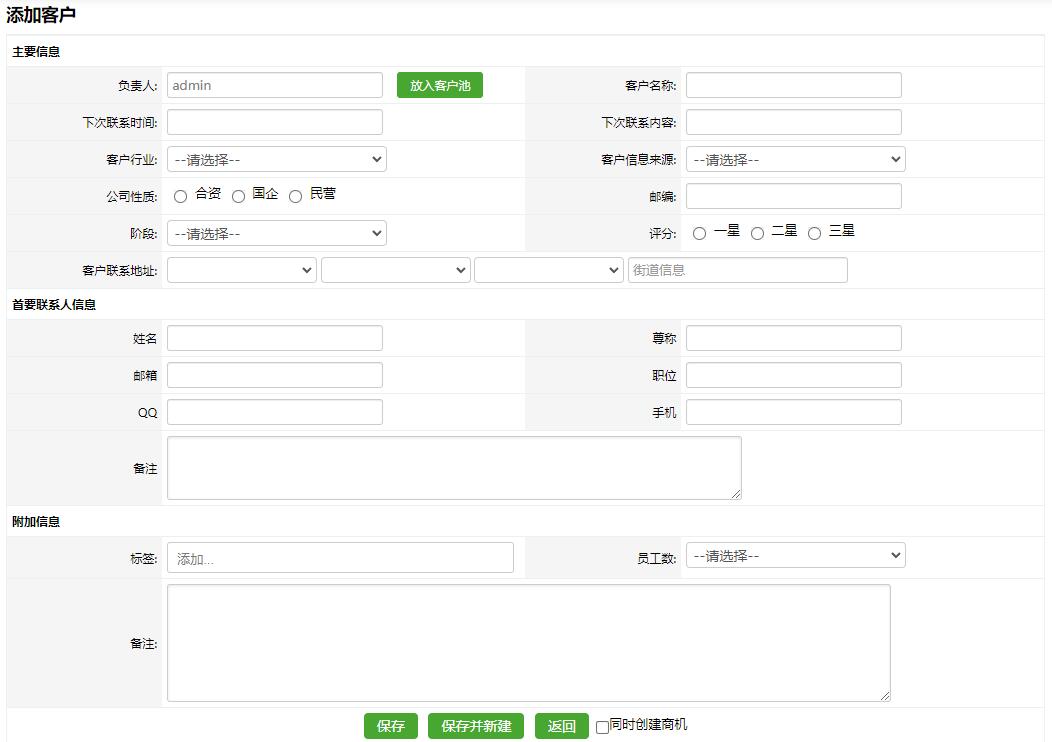The image size is (1052, 742).
Task: Open the 客户行业 dropdown
Action: pos(276,159)
